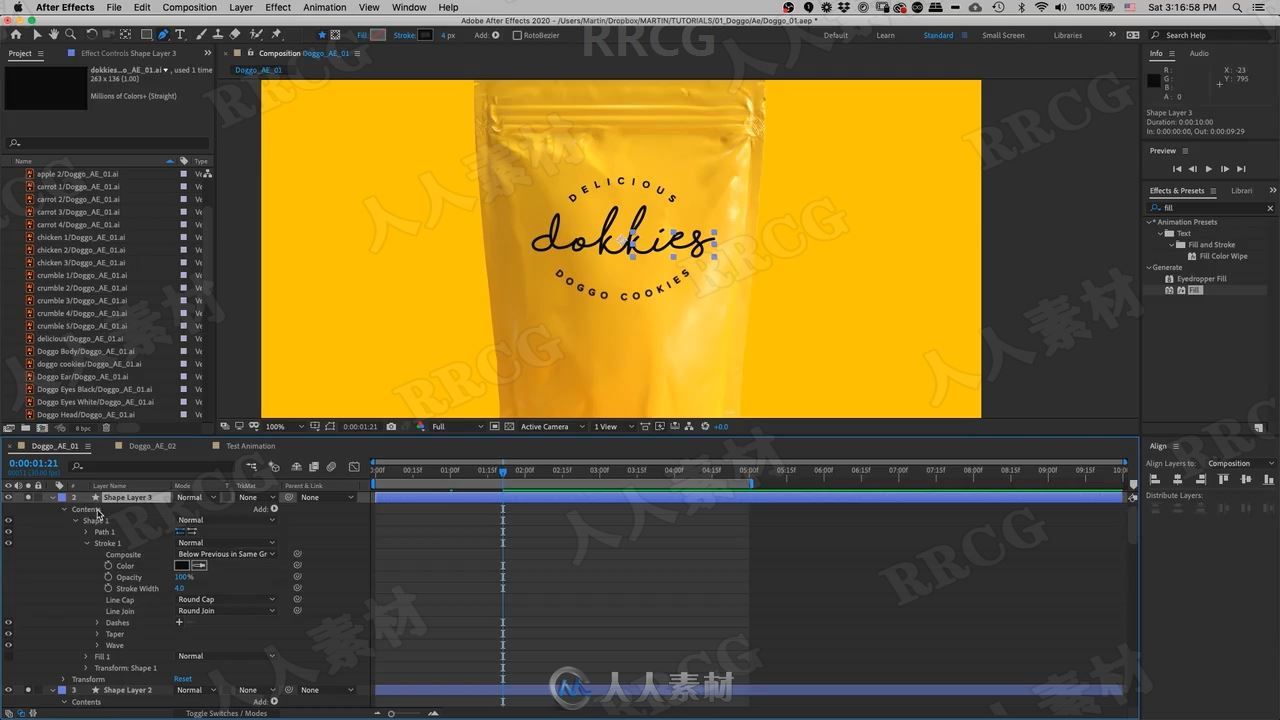Toggle visibility of Shape Layer 2
The width and height of the screenshot is (1280, 720).
pos(8,690)
